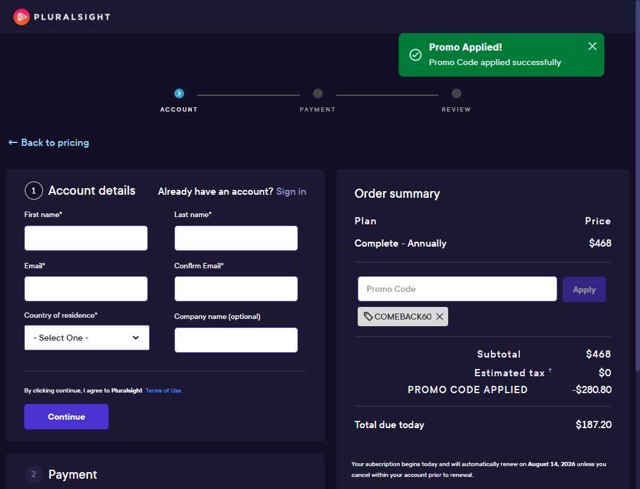Click the Total due today amount $187.20
Viewport: 640px width, 489px height.
(593, 425)
